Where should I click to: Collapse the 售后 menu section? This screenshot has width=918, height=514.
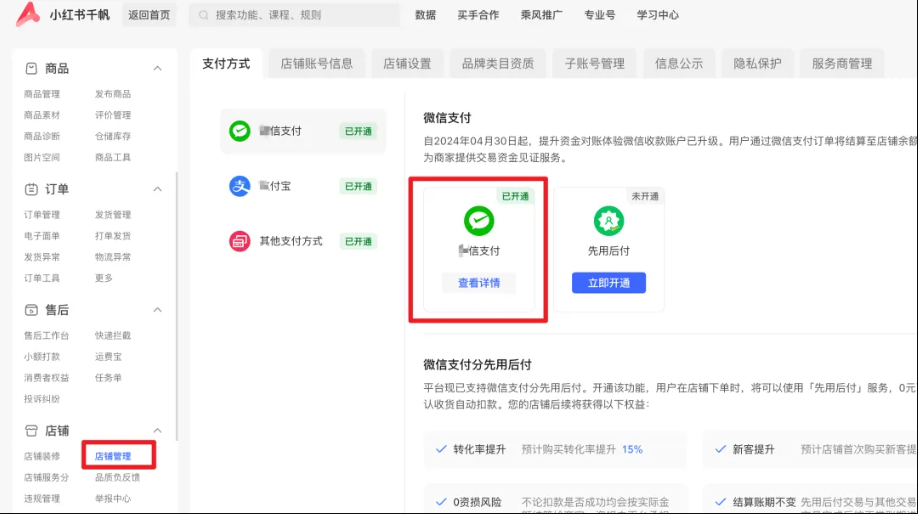[157, 310]
